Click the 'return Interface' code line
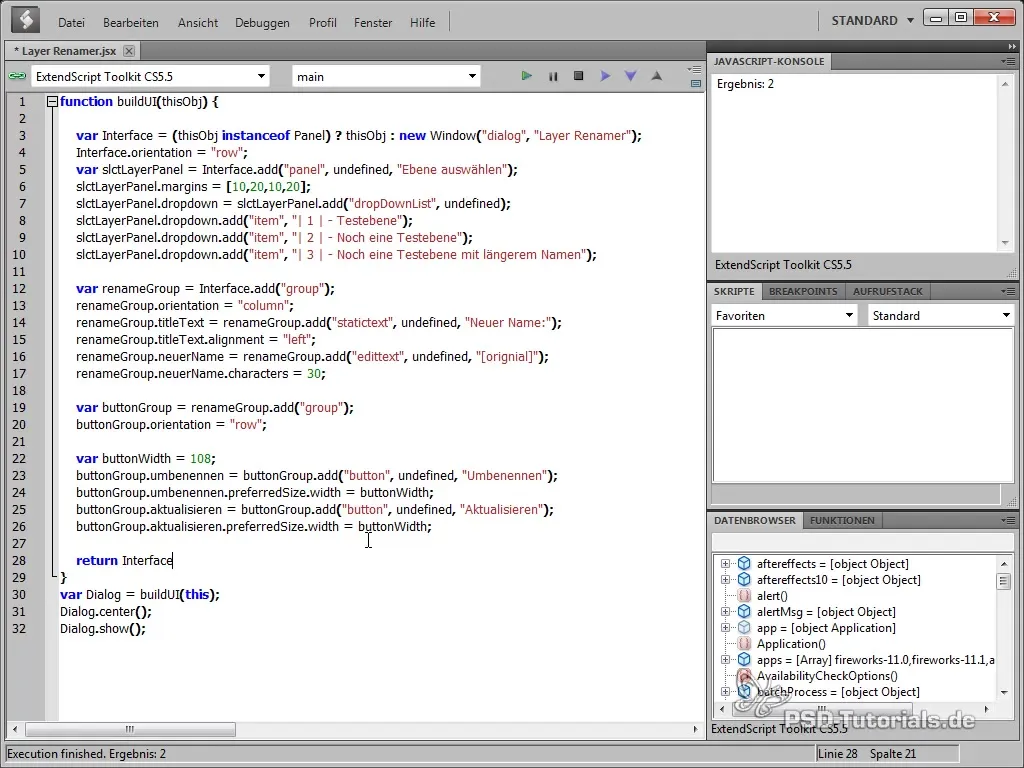Screen dimensions: 1024x768 pyautogui.click(x=124, y=560)
